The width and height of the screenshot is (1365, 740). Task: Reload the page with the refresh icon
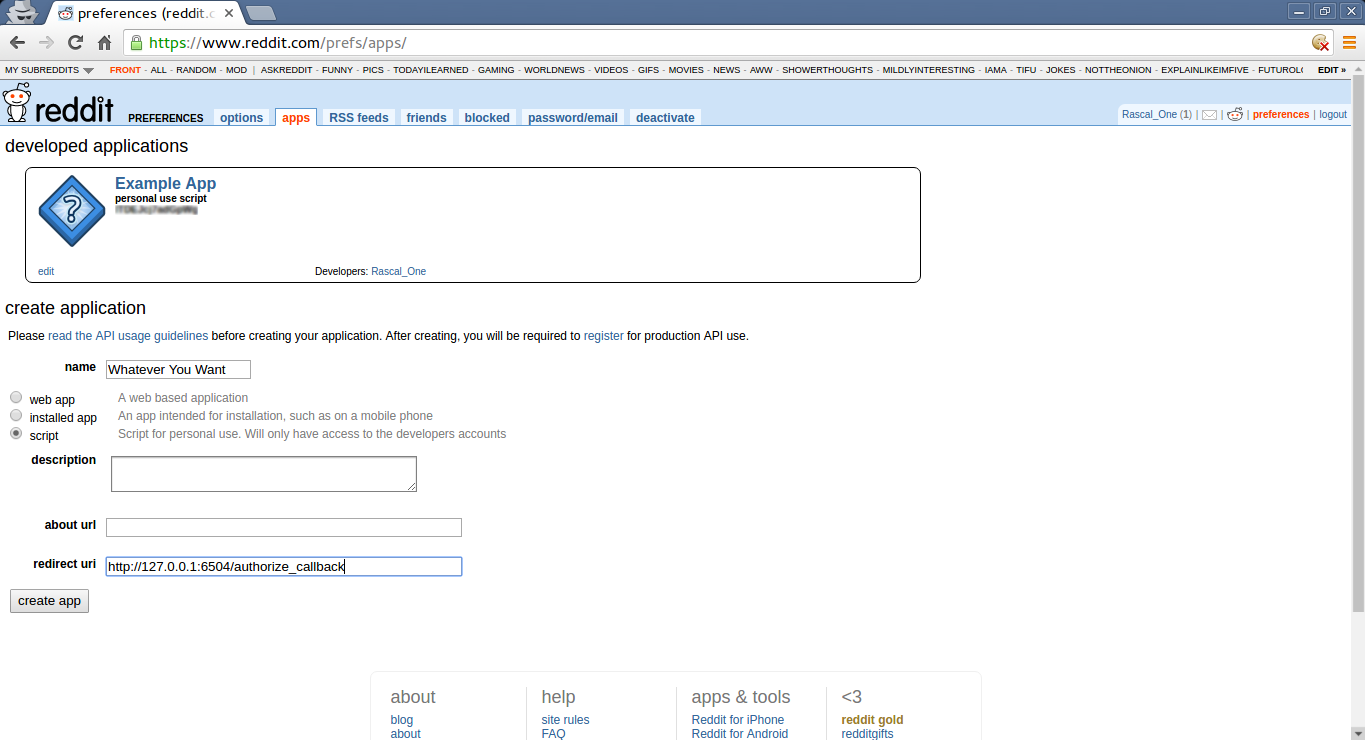pyautogui.click(x=75, y=43)
